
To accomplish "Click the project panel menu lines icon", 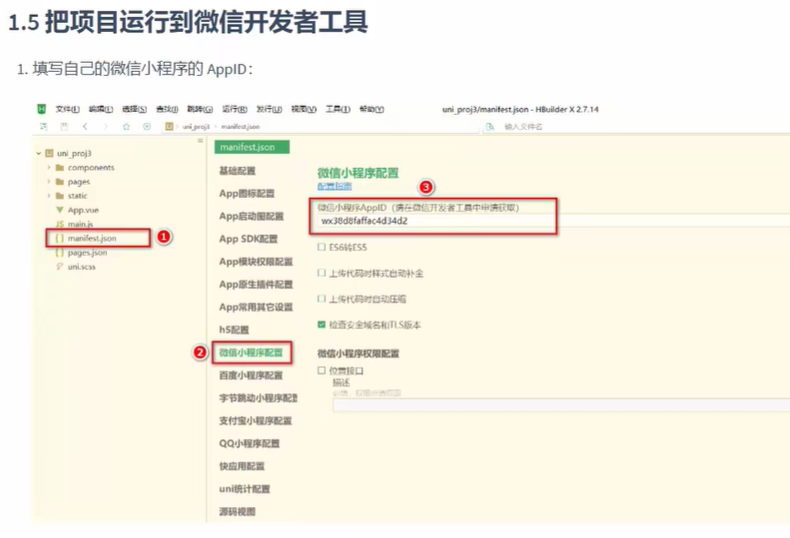I will pos(201,141).
